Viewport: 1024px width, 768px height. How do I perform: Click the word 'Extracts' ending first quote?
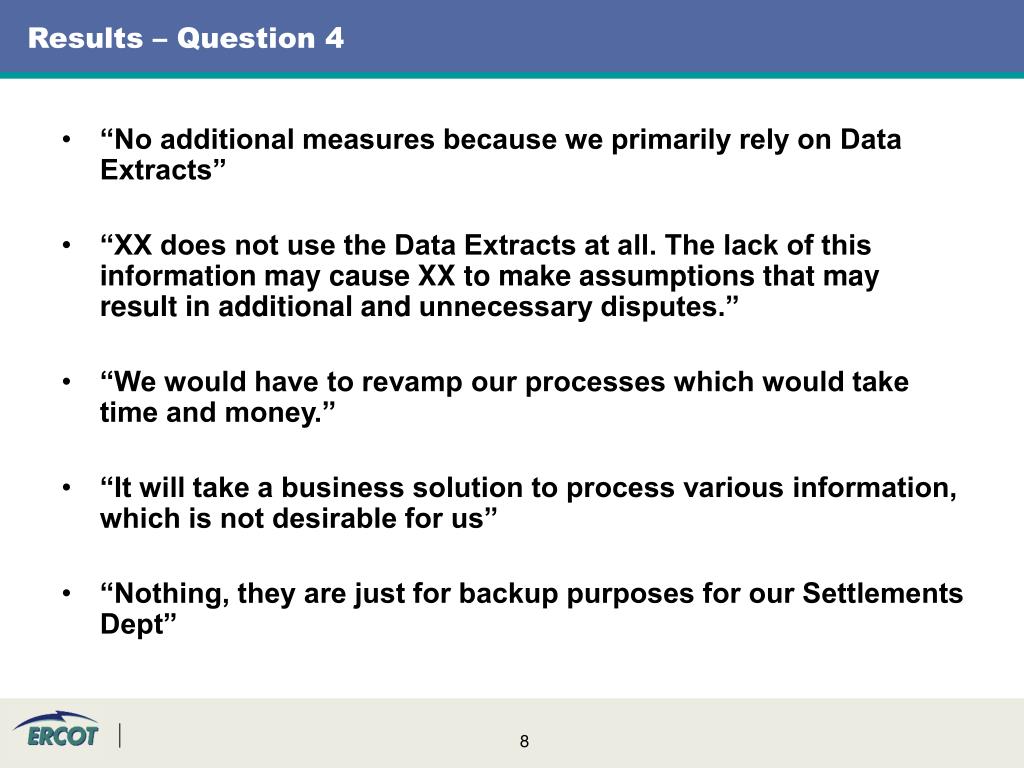(x=156, y=170)
